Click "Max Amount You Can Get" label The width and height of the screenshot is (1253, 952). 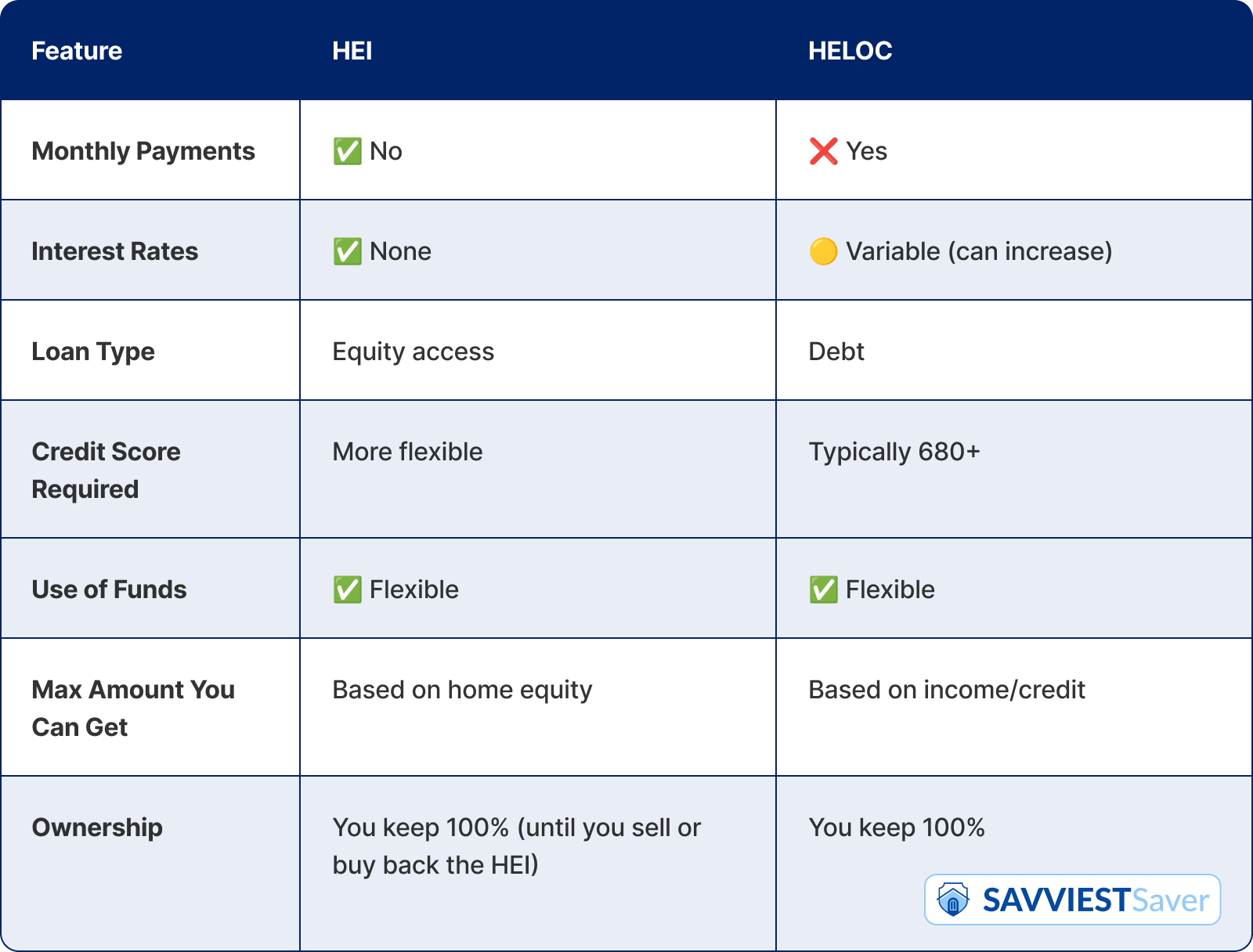(133, 708)
